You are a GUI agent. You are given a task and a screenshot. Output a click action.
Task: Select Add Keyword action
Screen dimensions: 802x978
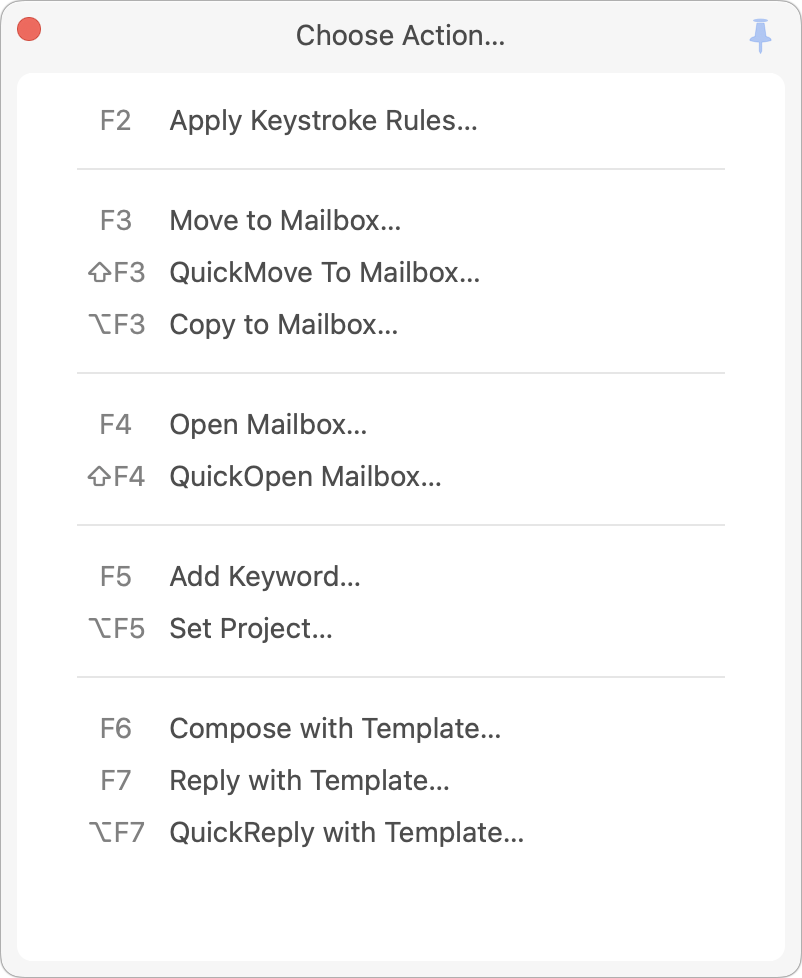point(265,576)
